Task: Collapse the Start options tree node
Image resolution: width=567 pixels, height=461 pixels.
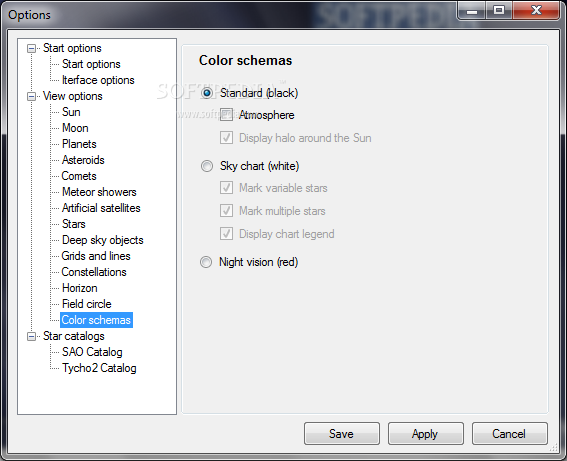Action: (x=31, y=48)
